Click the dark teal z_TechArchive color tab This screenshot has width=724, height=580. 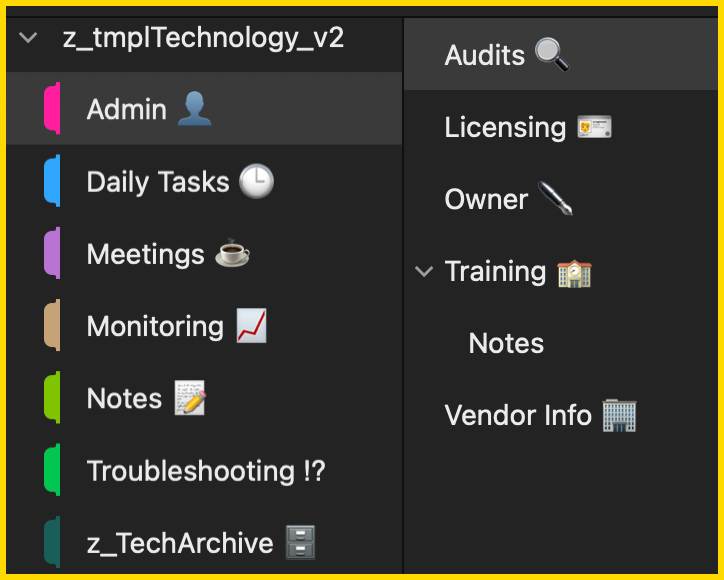tap(52, 542)
